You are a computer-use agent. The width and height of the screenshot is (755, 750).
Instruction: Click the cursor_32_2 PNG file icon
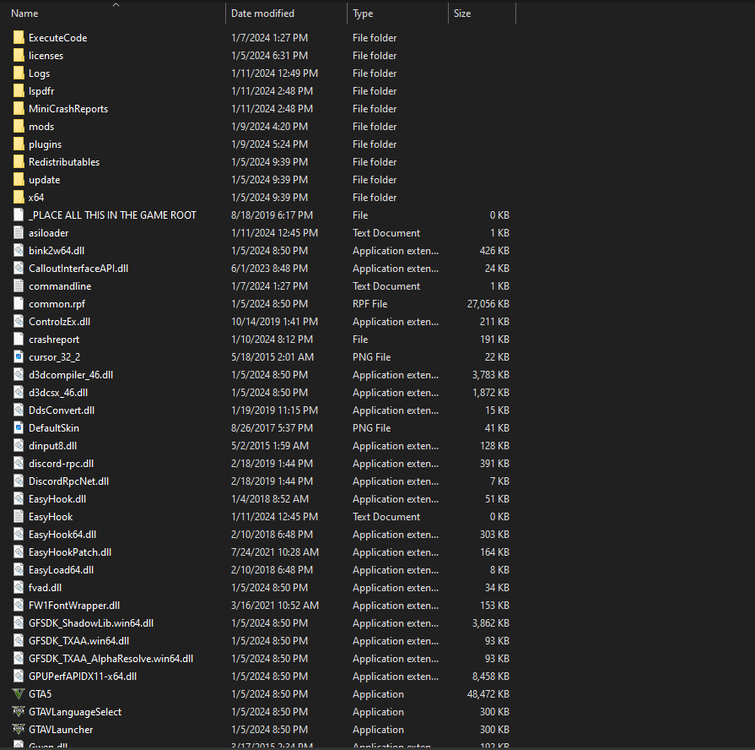(18, 357)
